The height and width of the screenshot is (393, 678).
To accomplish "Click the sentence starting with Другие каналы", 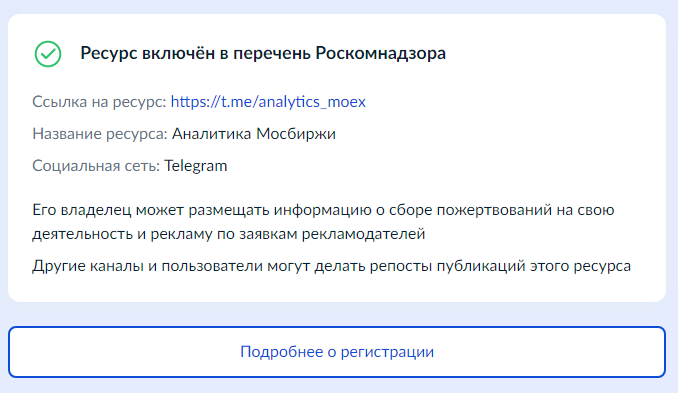I will click(x=332, y=266).
